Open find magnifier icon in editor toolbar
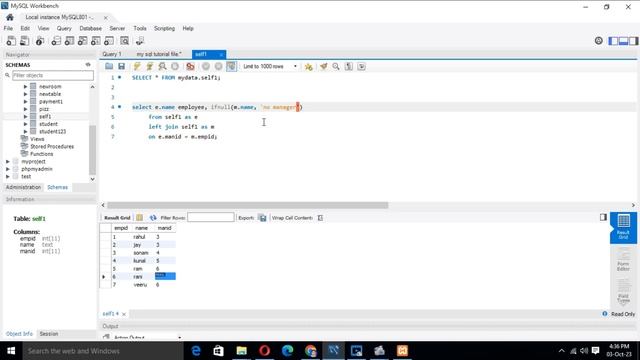Viewport: 640px width, 360px height. click(336, 66)
